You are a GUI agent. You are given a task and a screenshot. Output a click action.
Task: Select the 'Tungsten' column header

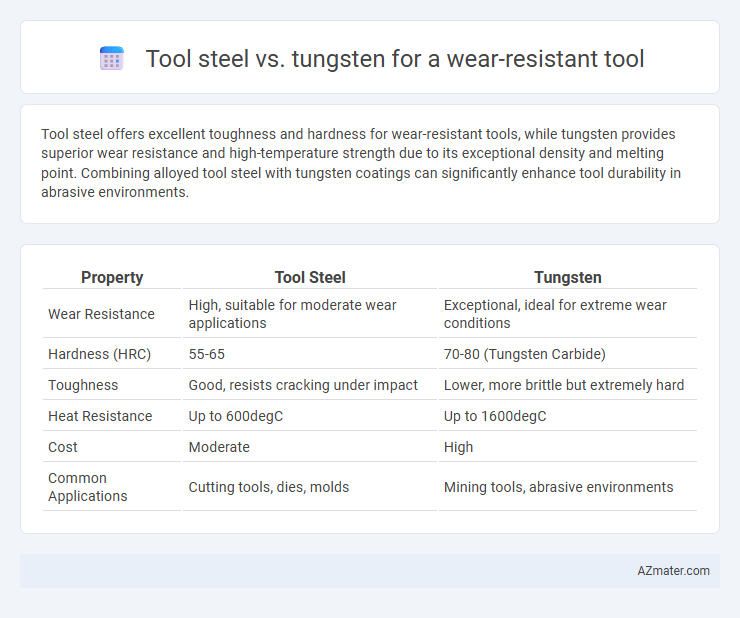click(x=568, y=277)
